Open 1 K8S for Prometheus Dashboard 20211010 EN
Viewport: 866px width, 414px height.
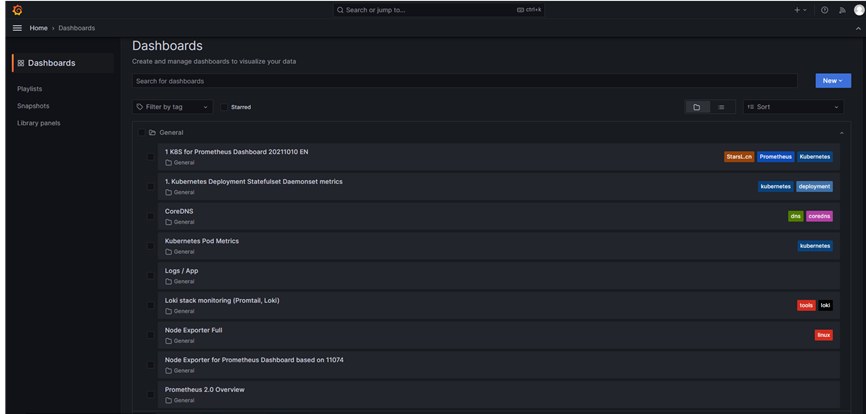[236, 152]
